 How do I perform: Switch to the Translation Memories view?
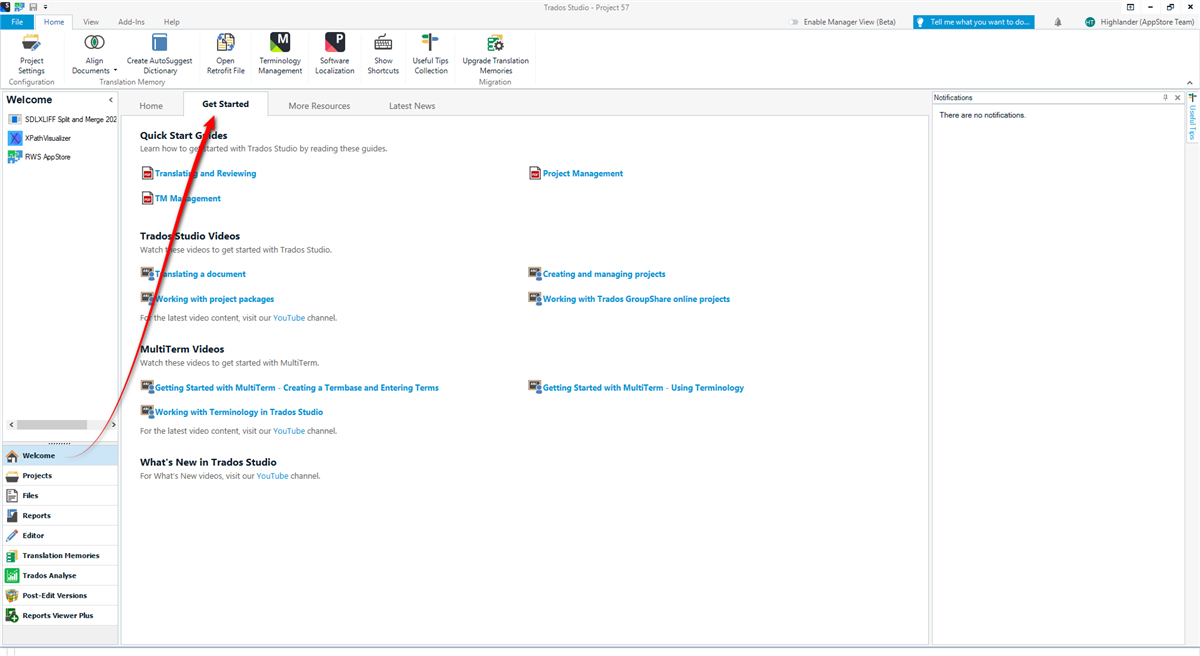pyautogui.click(x=60, y=556)
